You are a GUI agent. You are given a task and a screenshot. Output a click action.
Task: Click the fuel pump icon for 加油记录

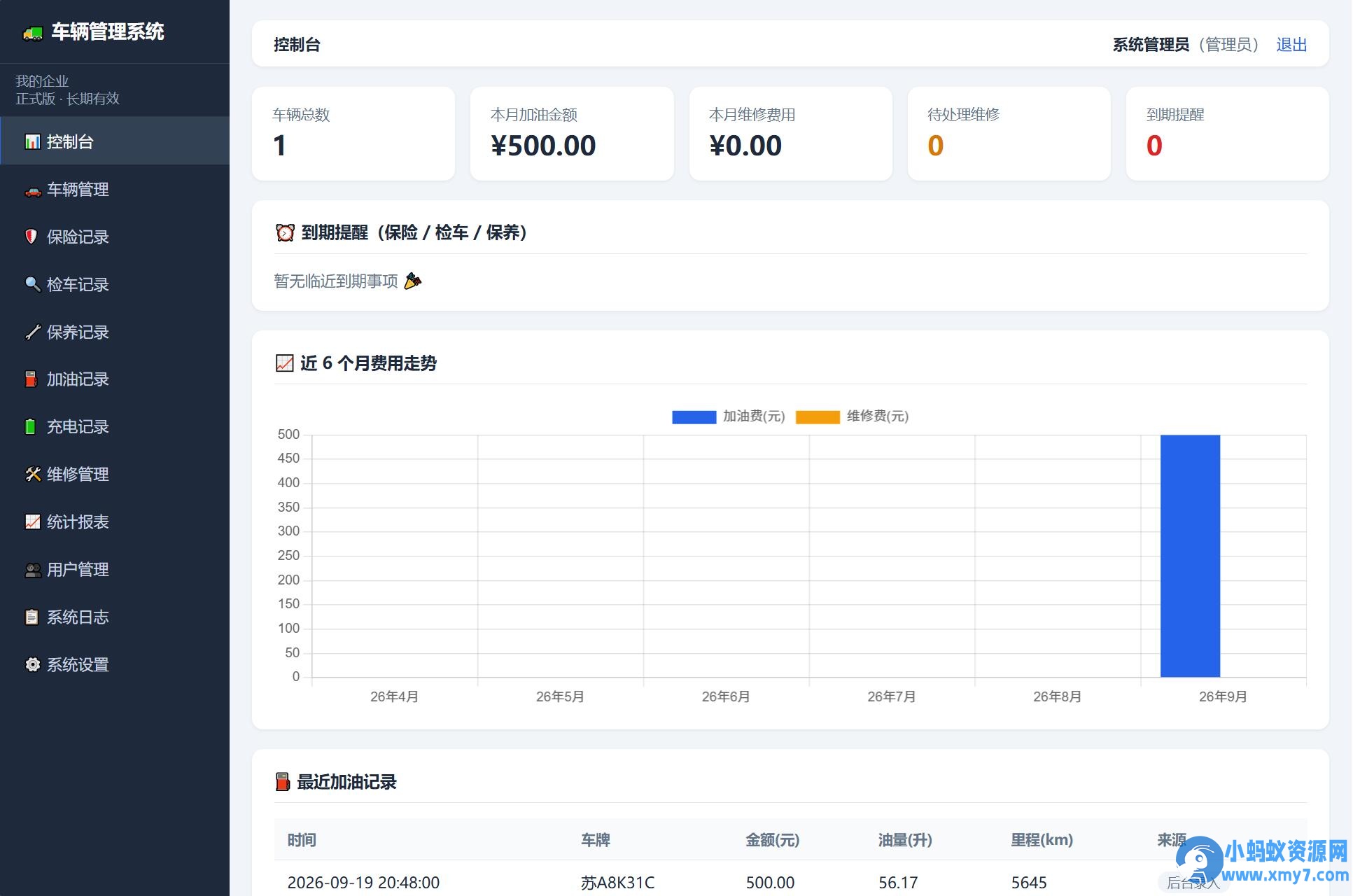coord(31,379)
